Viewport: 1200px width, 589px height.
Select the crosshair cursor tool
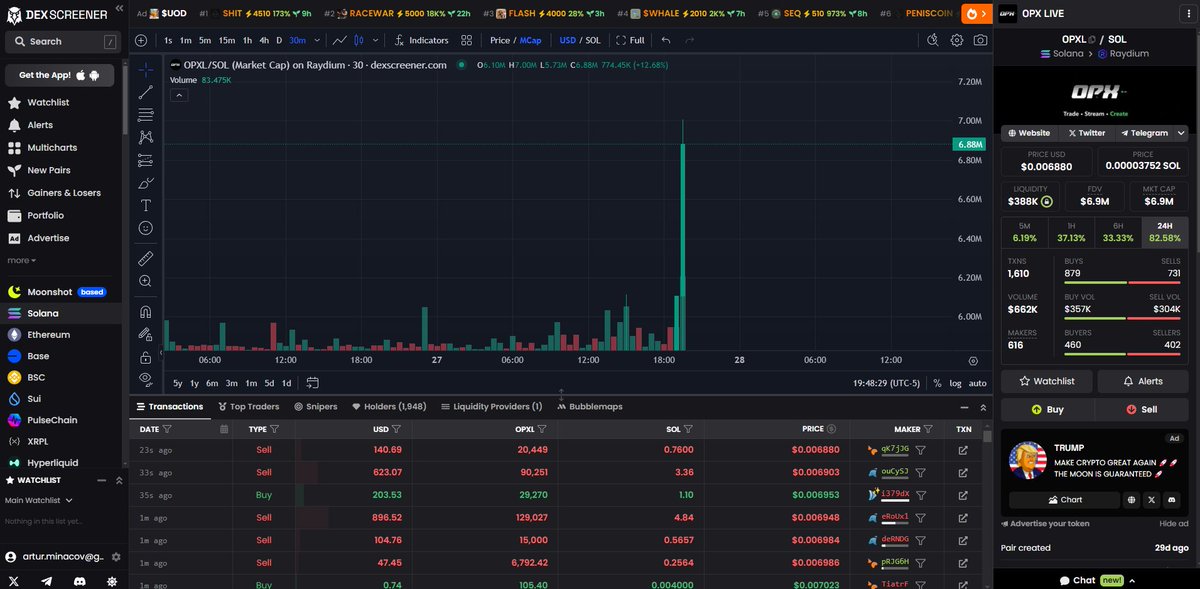click(x=146, y=70)
